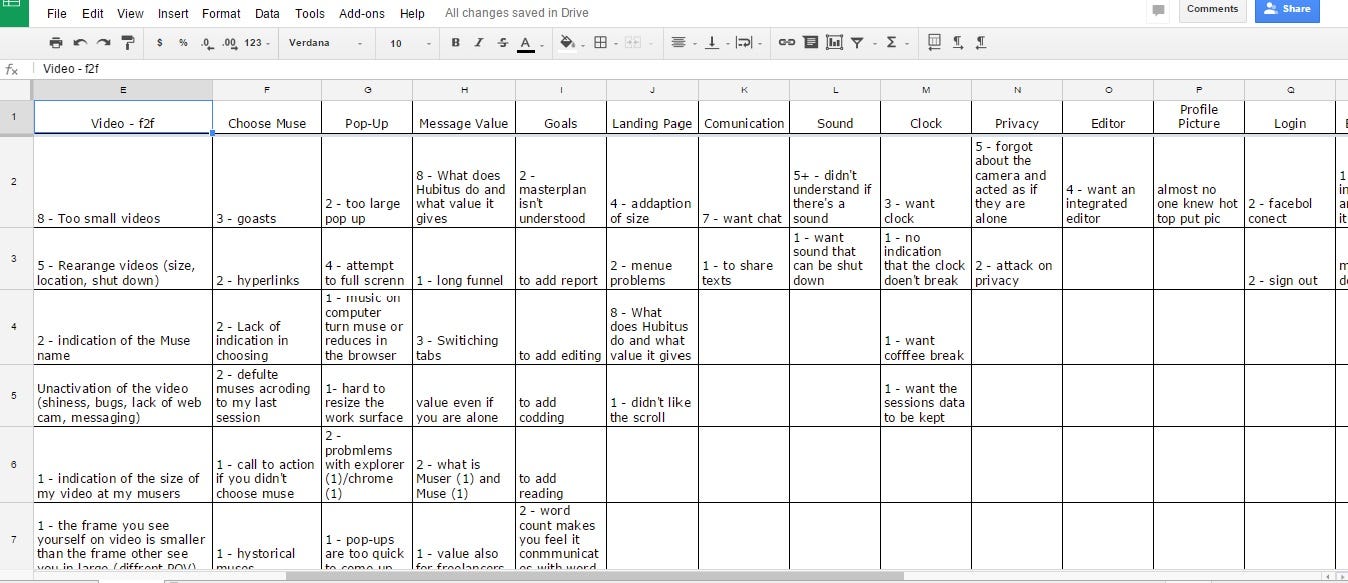Select the cell '2 - hyperlinks'
The height and width of the screenshot is (583, 1348).
267,259
